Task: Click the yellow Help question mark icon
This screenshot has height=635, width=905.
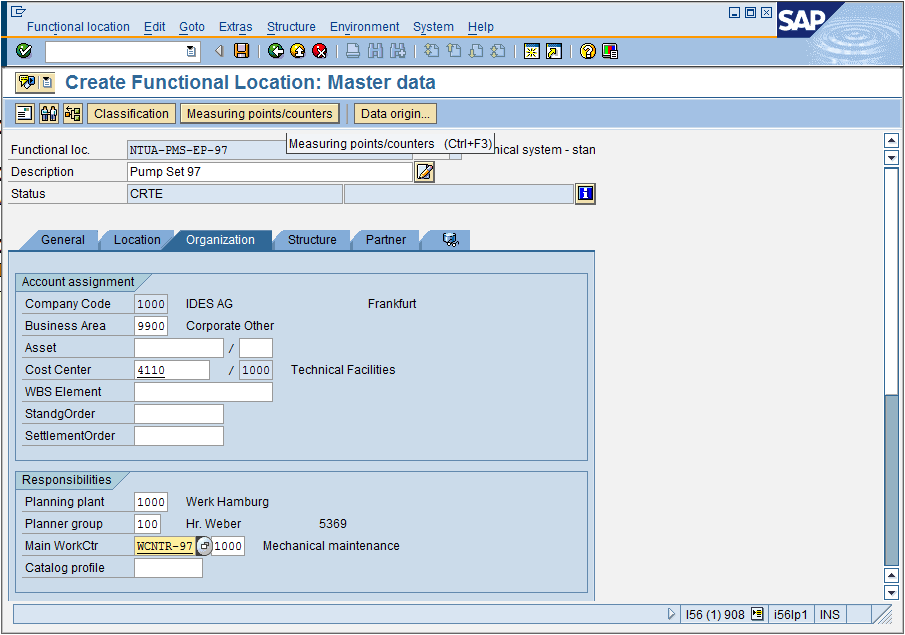Action: (x=588, y=51)
